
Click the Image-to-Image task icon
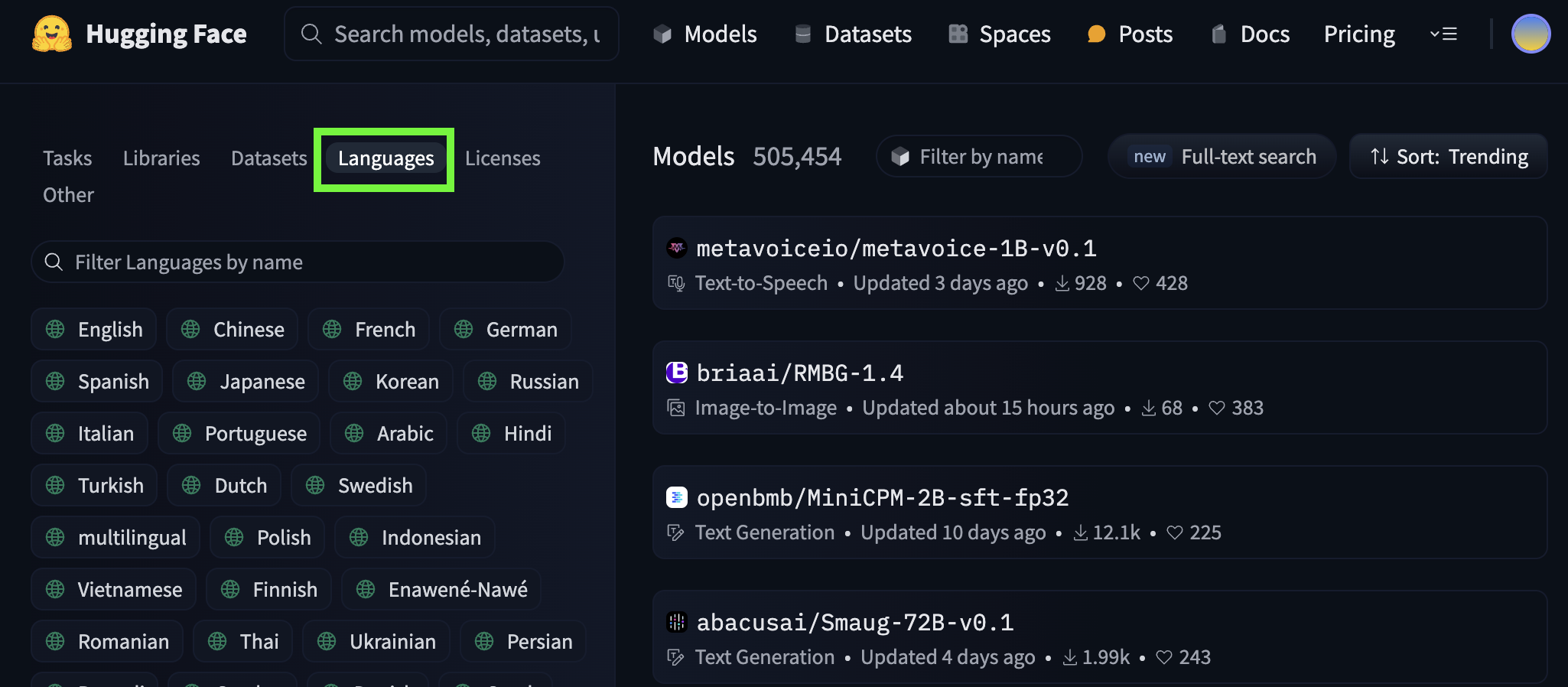[x=676, y=408]
